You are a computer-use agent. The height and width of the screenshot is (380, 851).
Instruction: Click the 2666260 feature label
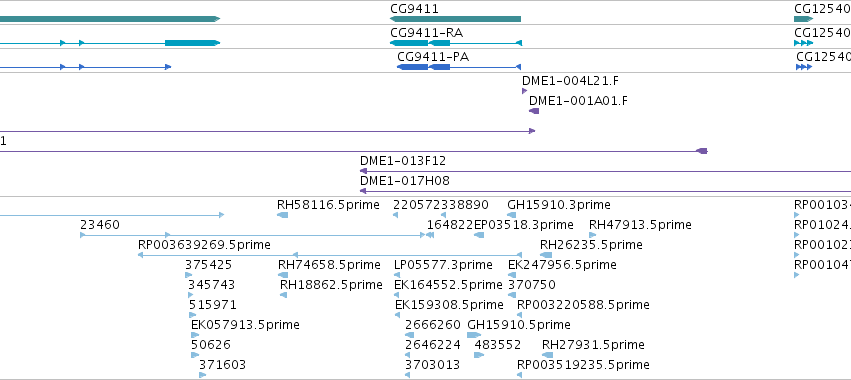[x=433, y=325]
